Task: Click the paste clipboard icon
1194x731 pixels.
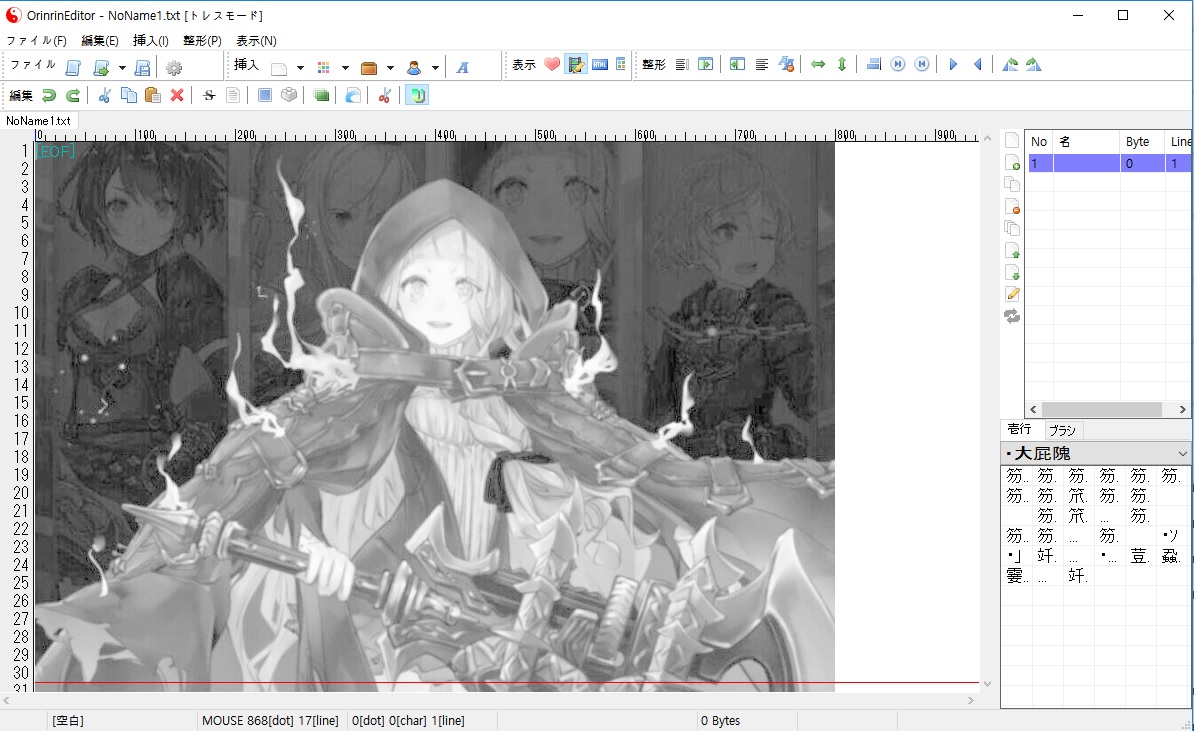Action: (153, 95)
